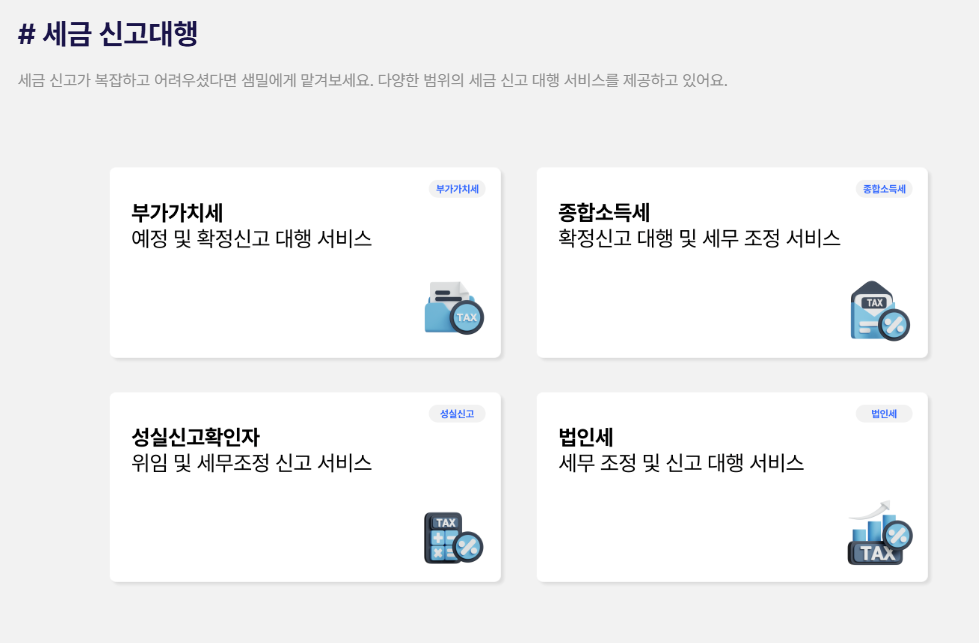Click the TAX calculator icon on 성실신고확인자 card
This screenshot has width=979, height=643.
point(453,538)
